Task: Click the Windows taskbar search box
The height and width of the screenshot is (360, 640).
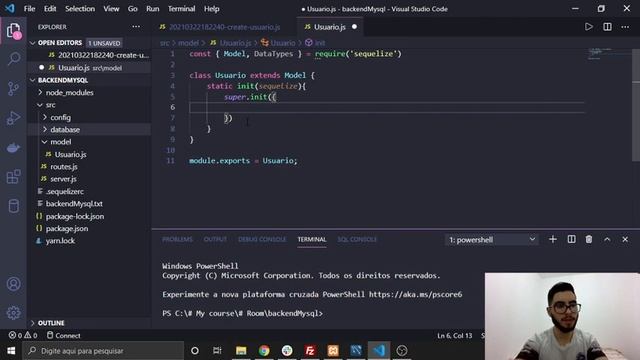Action: click(x=103, y=351)
